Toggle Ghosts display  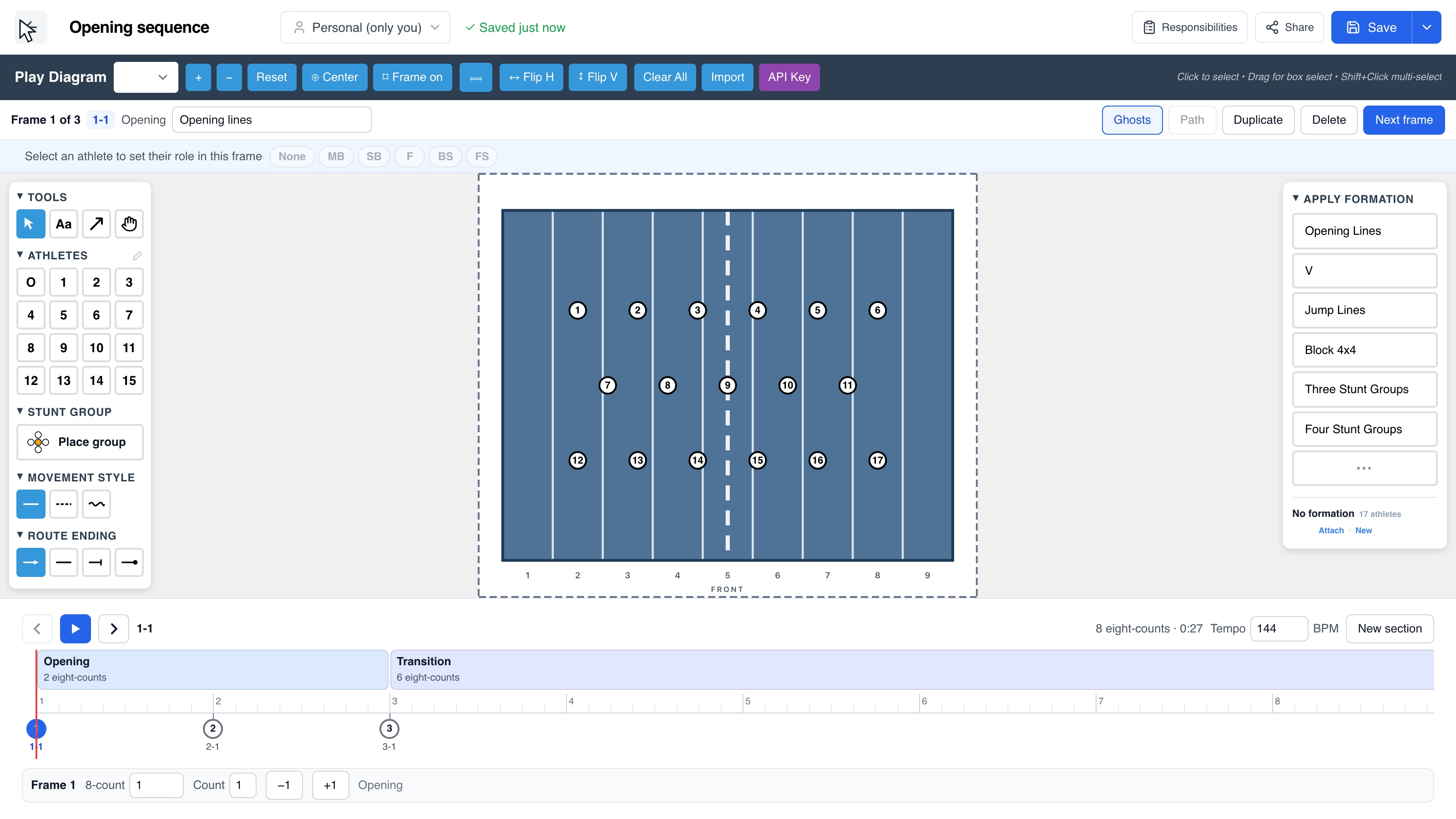[1132, 120]
